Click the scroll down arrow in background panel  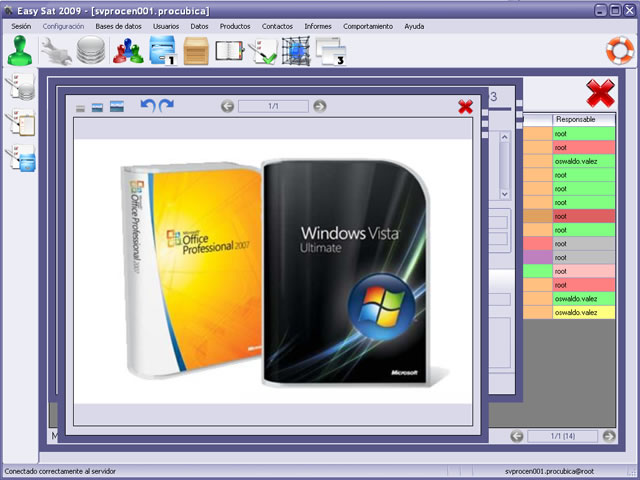coord(504,194)
